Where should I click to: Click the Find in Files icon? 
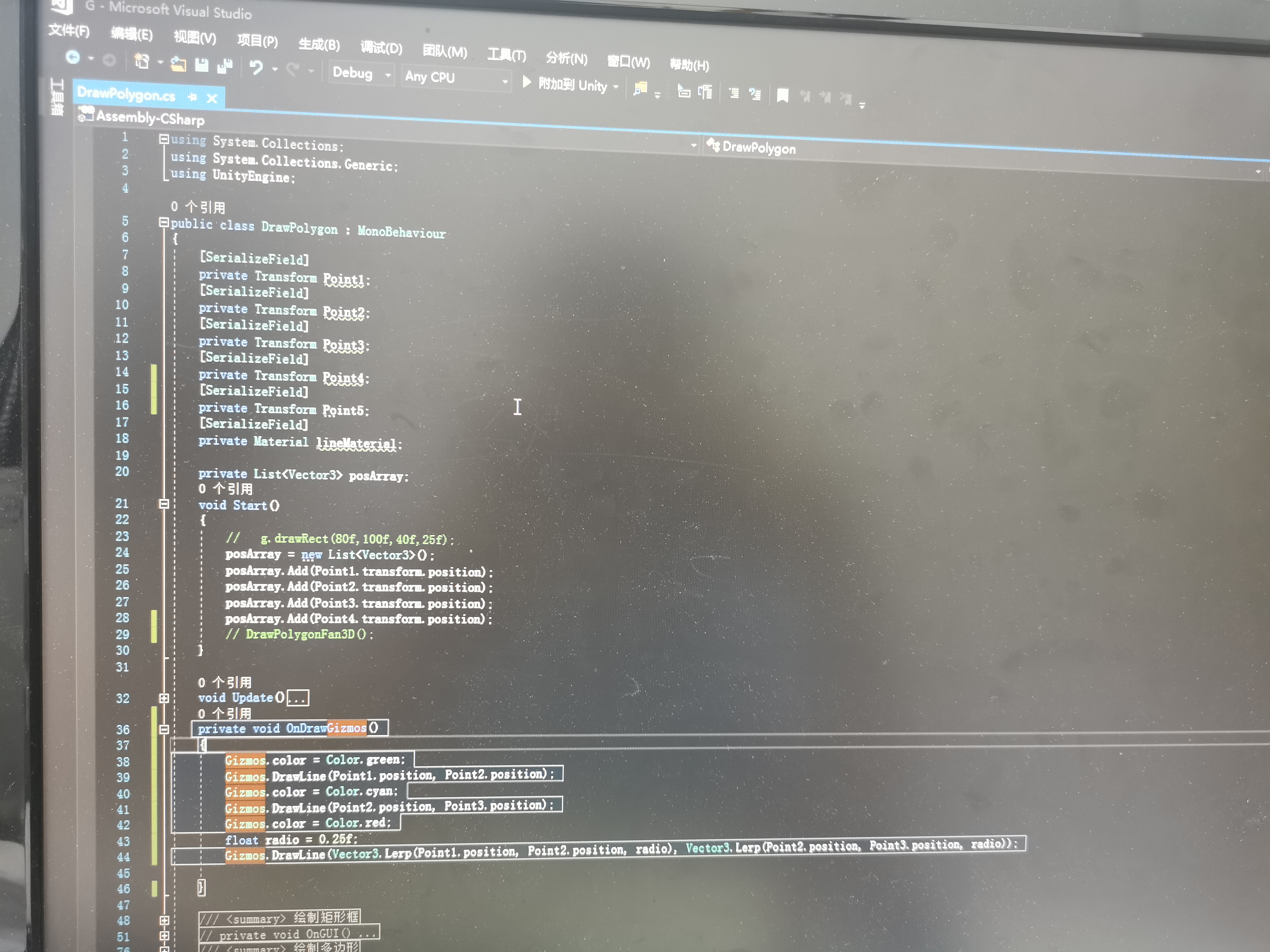(640, 88)
